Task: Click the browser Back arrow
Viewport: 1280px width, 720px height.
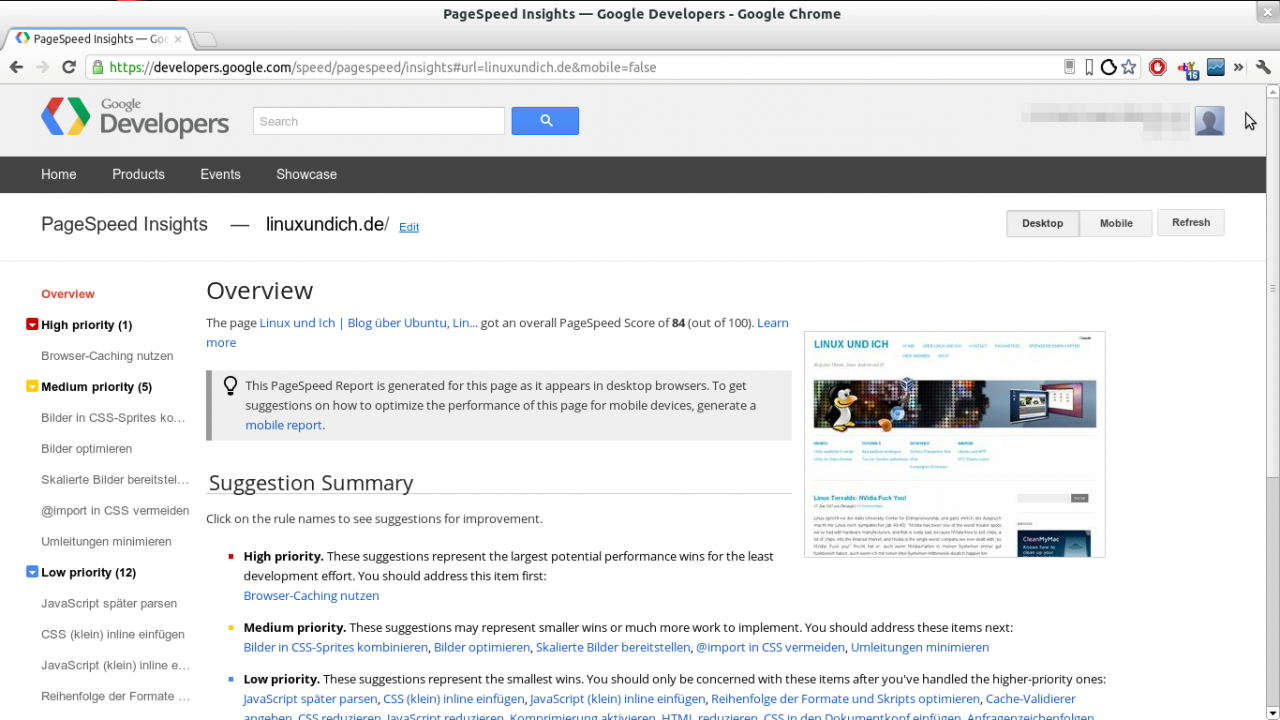Action: coord(16,67)
